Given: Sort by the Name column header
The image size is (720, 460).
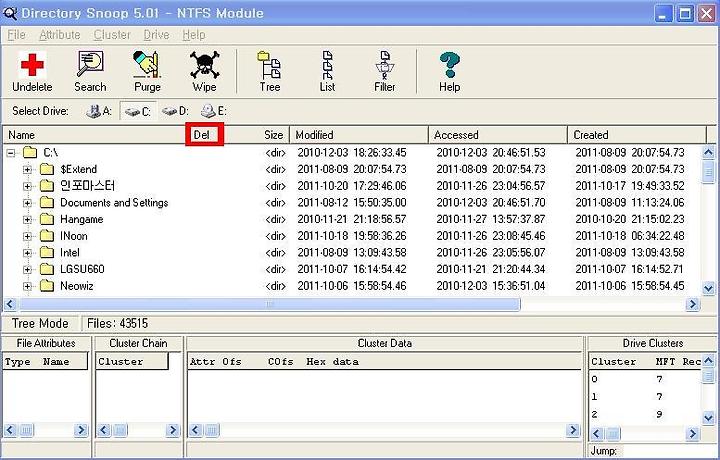Looking at the screenshot, I should pos(96,135).
